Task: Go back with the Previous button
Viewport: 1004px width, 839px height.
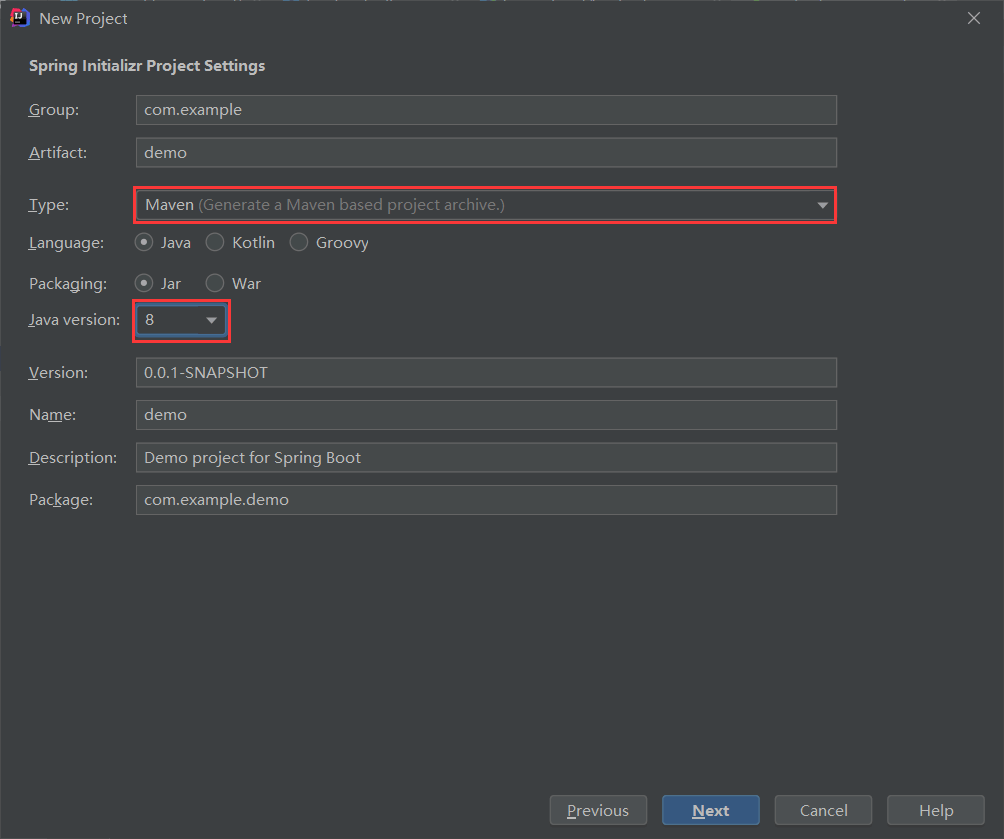Action: (598, 810)
